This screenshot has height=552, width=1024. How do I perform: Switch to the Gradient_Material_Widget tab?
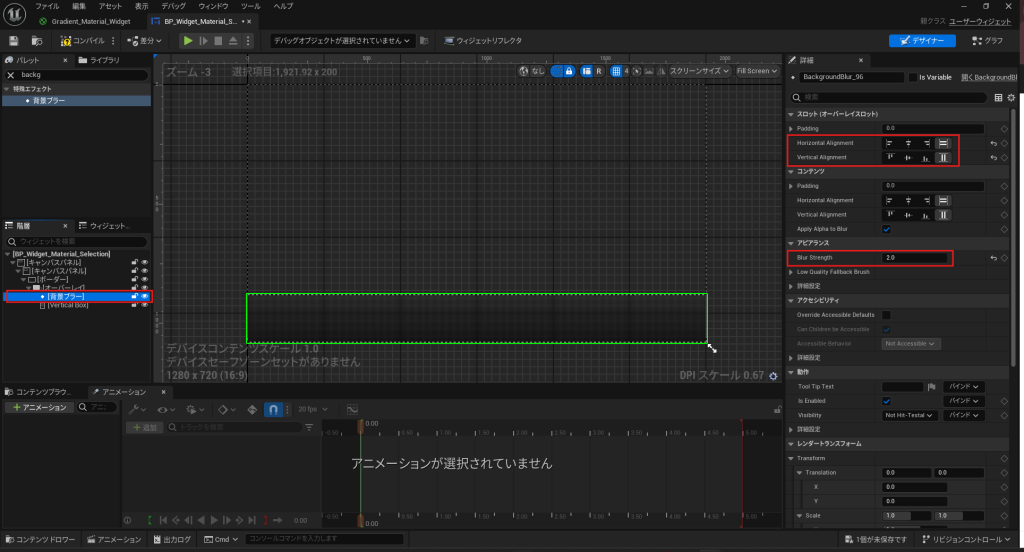91,21
